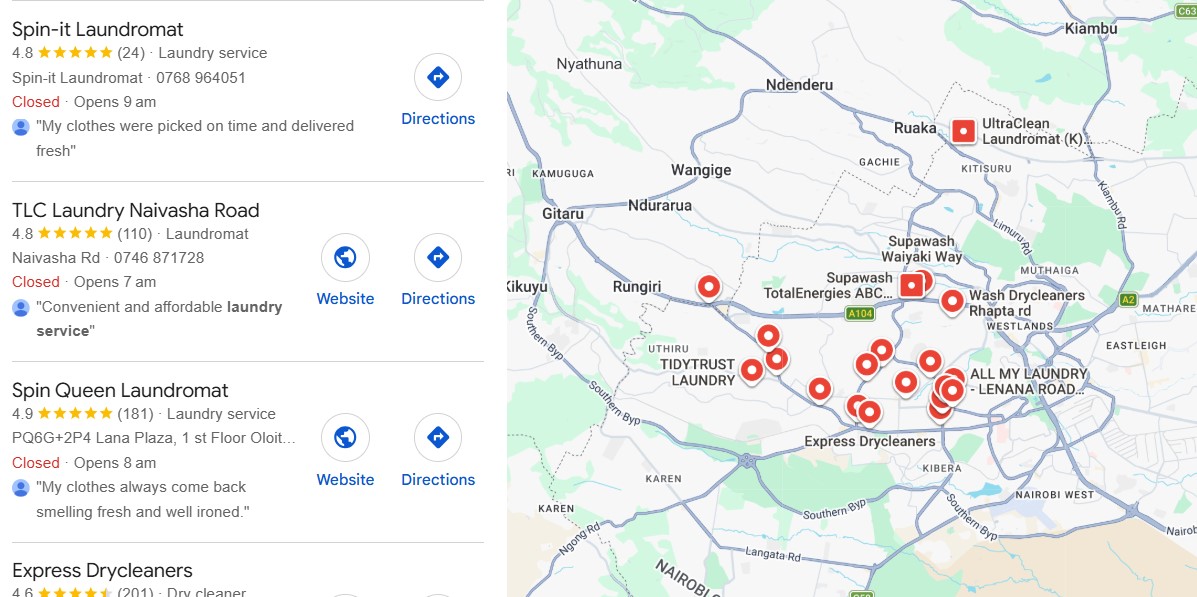Click the Directions arrow for Spin Queen Laundromat

[437, 437]
